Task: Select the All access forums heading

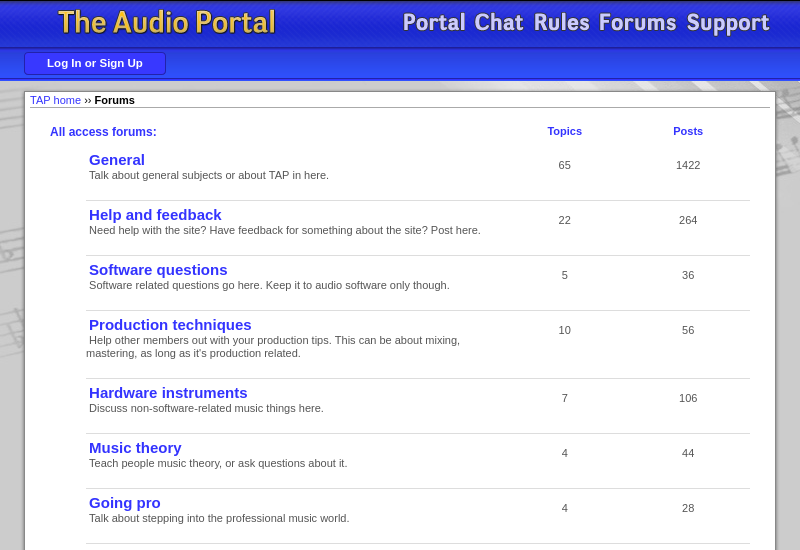Action: click(103, 132)
